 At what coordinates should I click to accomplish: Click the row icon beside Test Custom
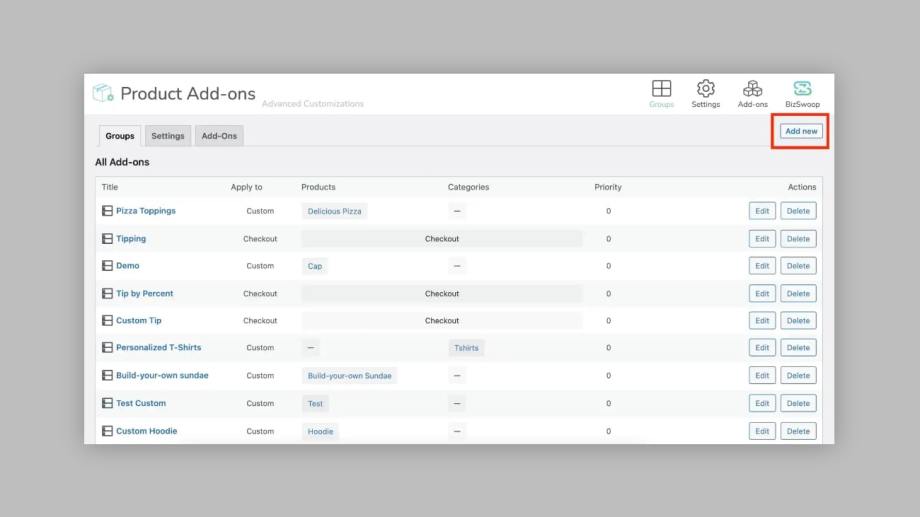coord(107,403)
